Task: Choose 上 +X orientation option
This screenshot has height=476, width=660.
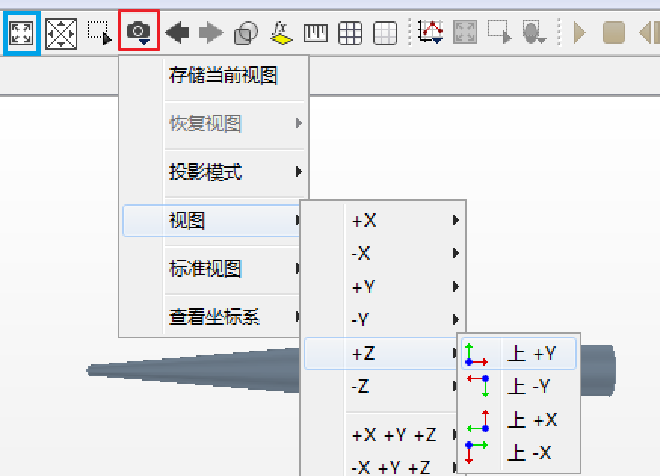Action: click(x=519, y=420)
